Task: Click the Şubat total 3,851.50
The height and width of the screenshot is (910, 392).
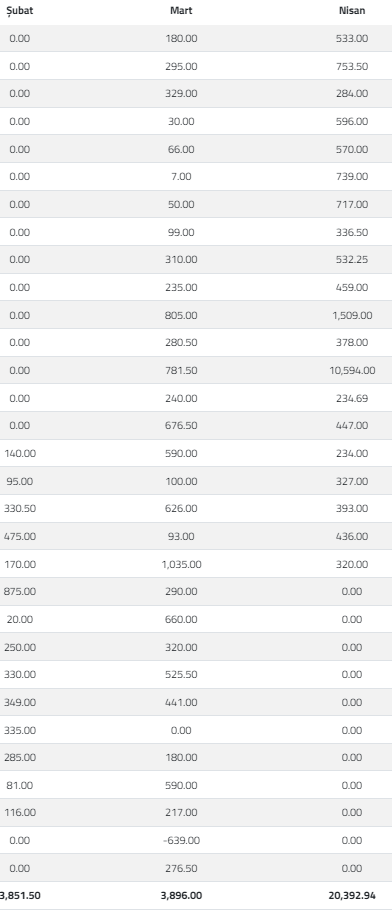Action: point(20,895)
